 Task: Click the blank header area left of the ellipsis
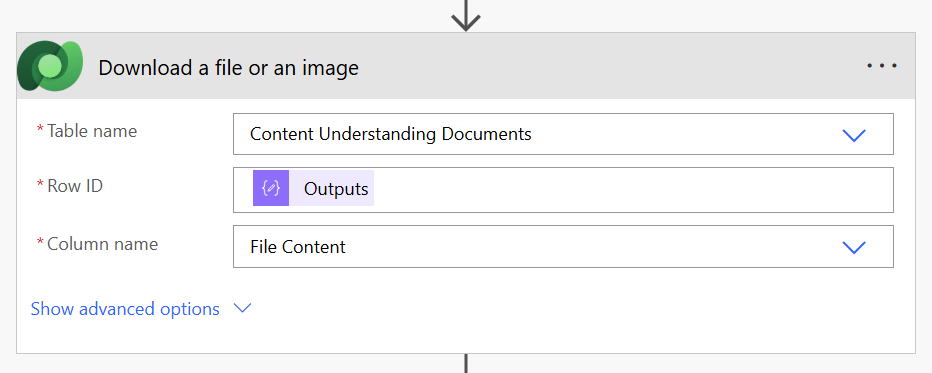pyautogui.click(x=612, y=66)
